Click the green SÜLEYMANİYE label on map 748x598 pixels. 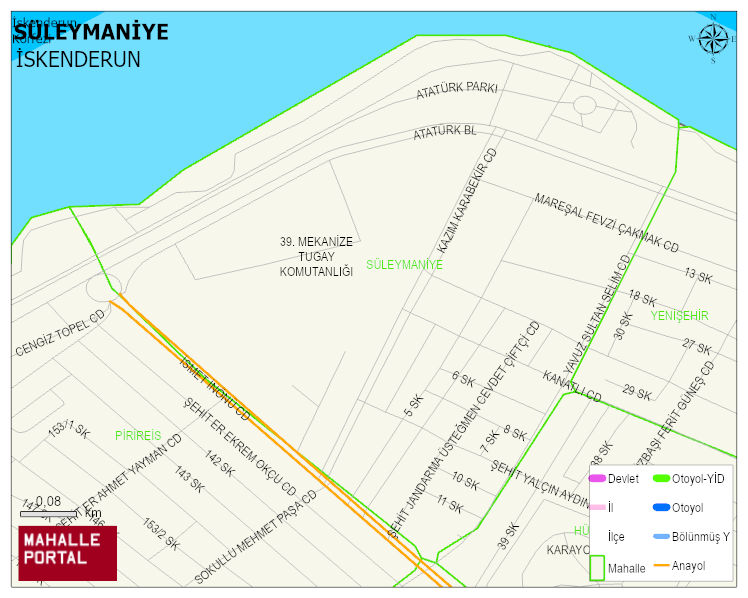pyautogui.click(x=404, y=265)
